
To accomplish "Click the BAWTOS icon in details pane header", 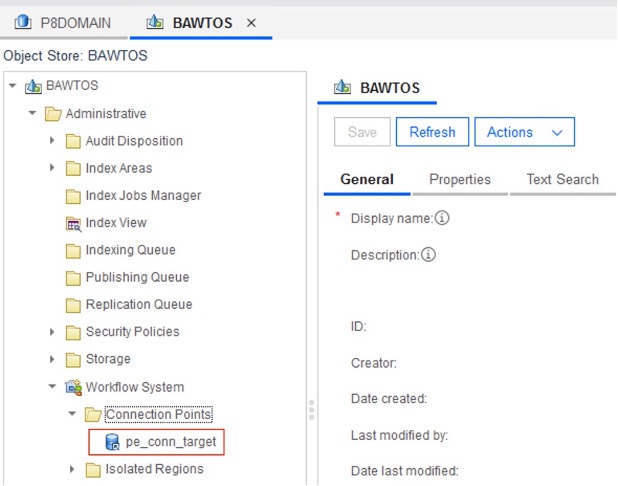I will [343, 87].
